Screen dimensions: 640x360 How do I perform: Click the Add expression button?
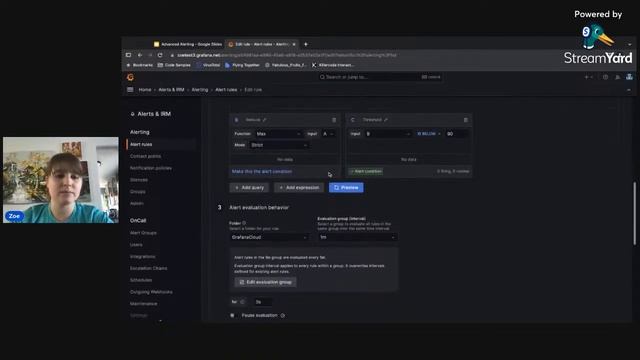click(x=299, y=187)
